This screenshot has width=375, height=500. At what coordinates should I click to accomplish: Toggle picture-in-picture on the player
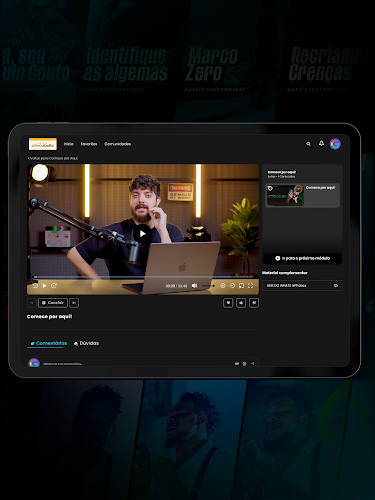(x=241, y=286)
